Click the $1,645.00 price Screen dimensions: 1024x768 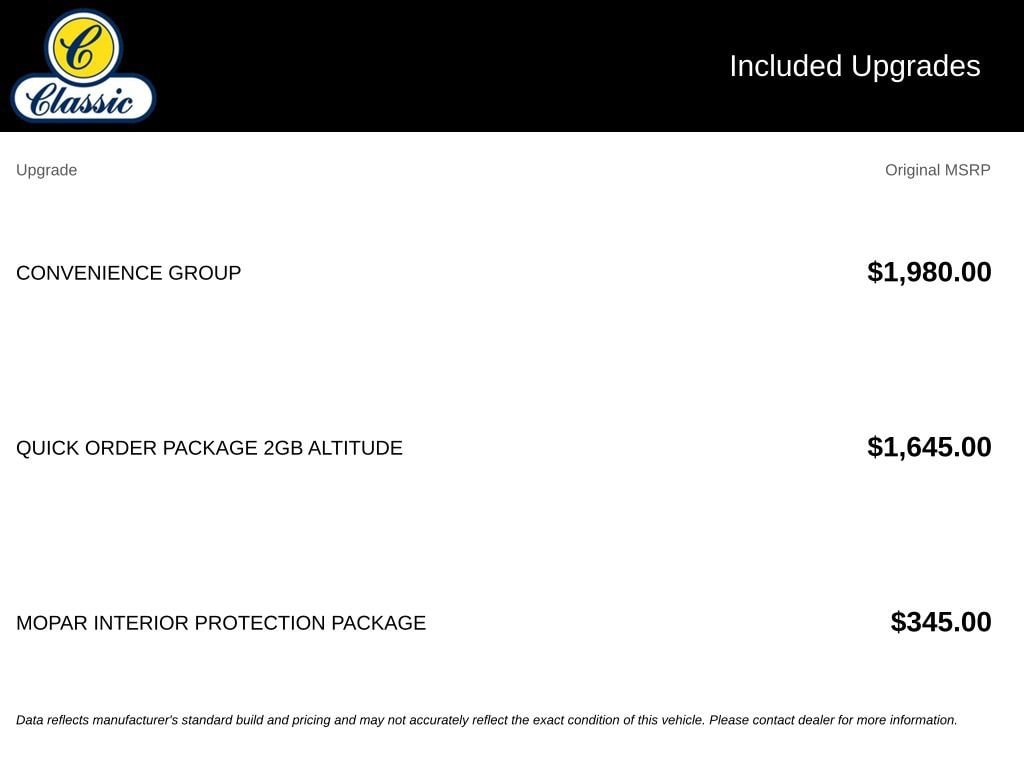(929, 447)
